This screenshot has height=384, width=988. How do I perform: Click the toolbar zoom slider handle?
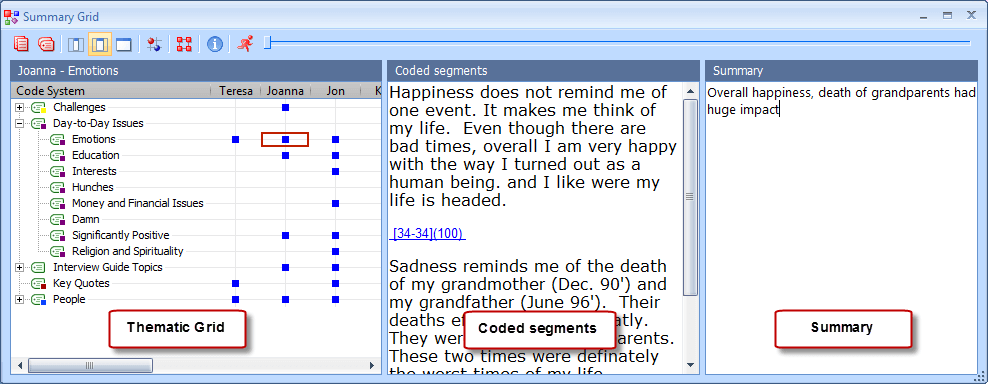point(267,43)
